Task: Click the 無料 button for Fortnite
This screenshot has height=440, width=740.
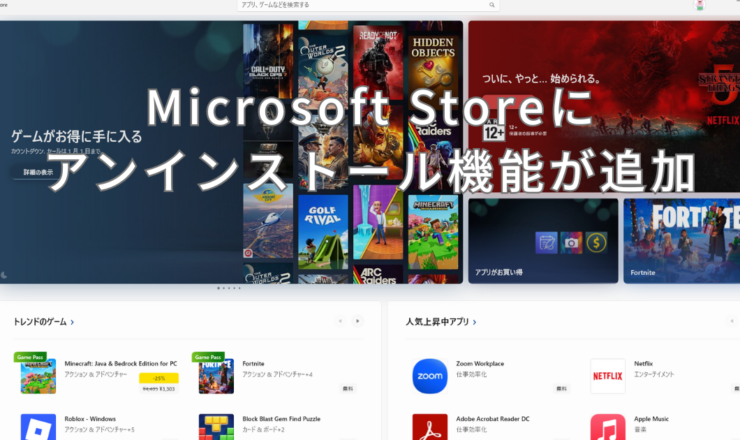Action: pos(348,389)
